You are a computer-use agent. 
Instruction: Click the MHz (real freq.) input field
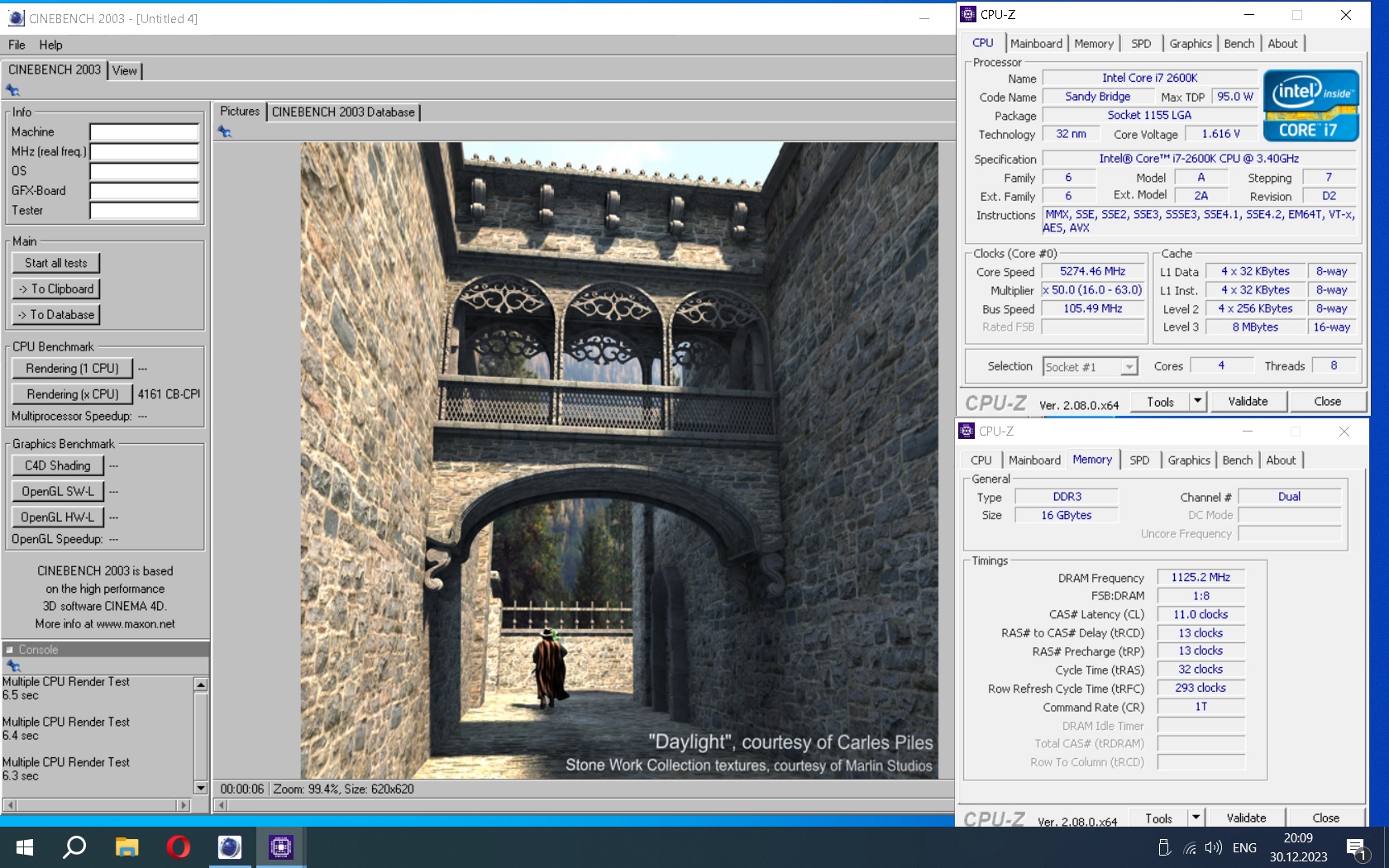145,151
